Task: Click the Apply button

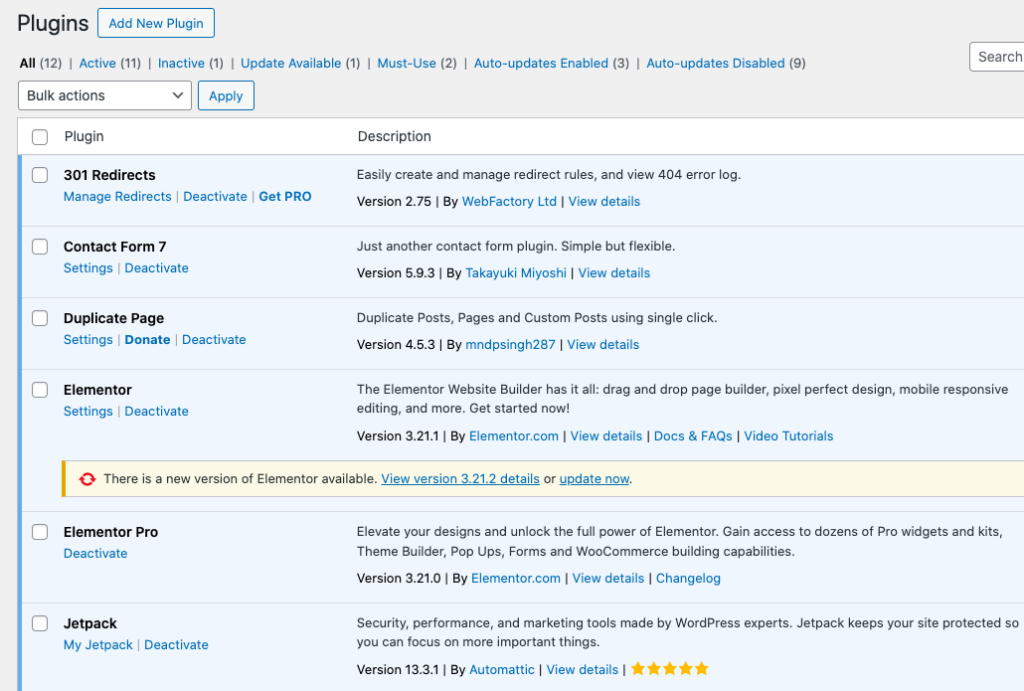Action: (x=226, y=95)
